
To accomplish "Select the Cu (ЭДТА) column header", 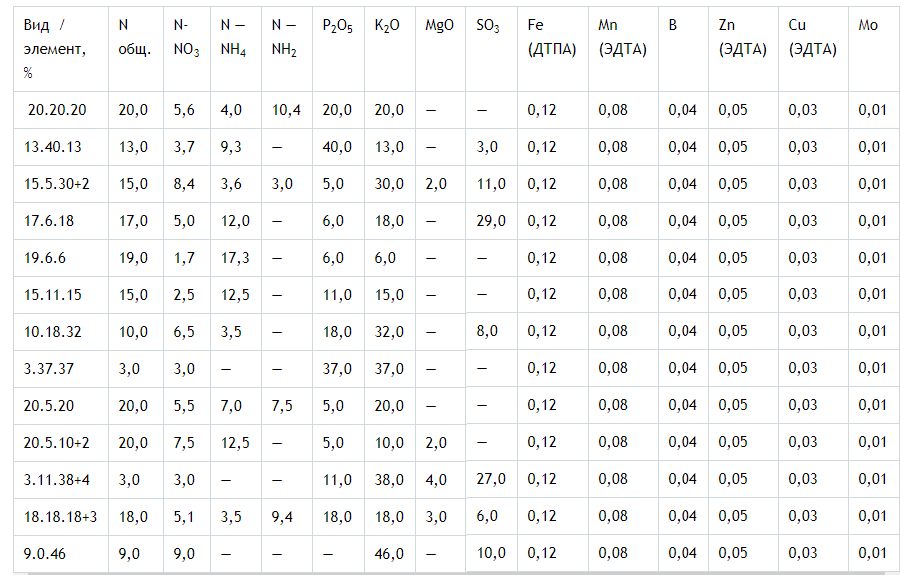I will [x=812, y=37].
